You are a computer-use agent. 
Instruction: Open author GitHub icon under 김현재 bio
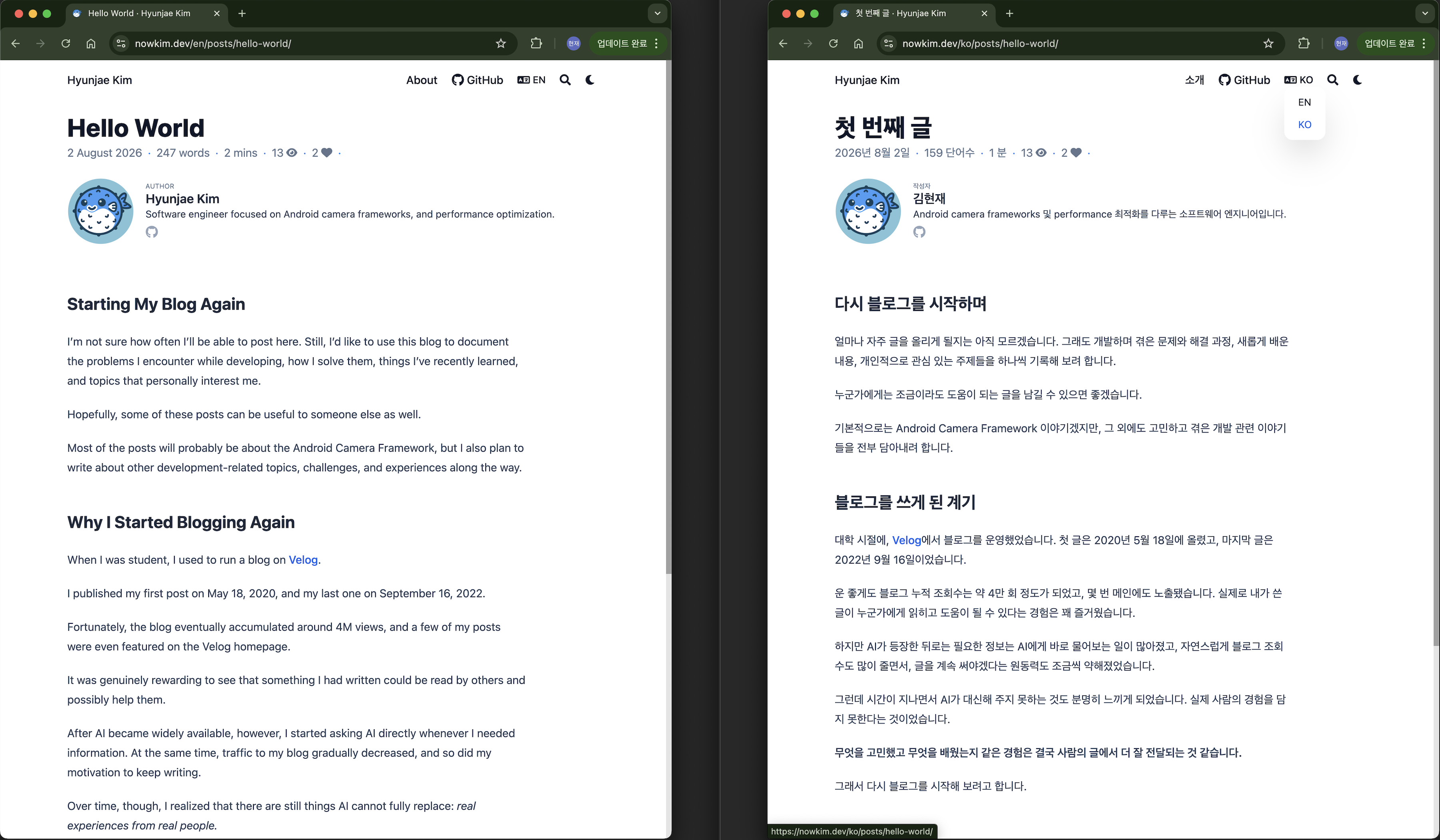tap(919, 232)
